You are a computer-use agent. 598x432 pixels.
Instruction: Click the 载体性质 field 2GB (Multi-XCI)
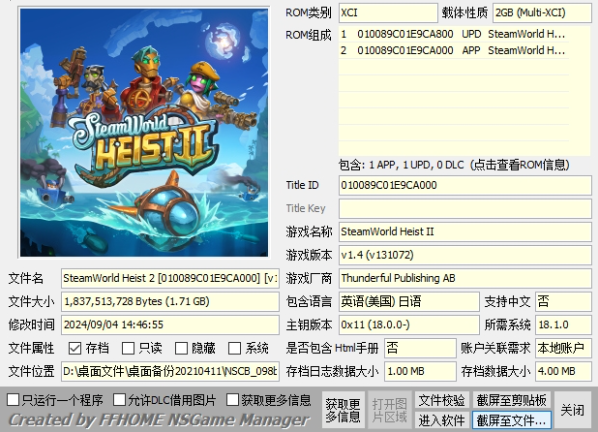pos(542,13)
